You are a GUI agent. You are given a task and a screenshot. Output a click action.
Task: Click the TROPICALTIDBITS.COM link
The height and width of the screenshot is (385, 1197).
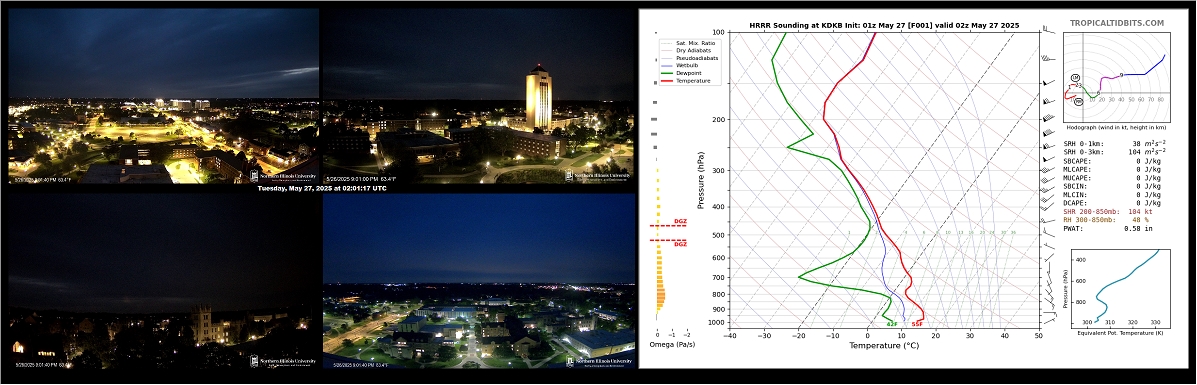[1116, 24]
